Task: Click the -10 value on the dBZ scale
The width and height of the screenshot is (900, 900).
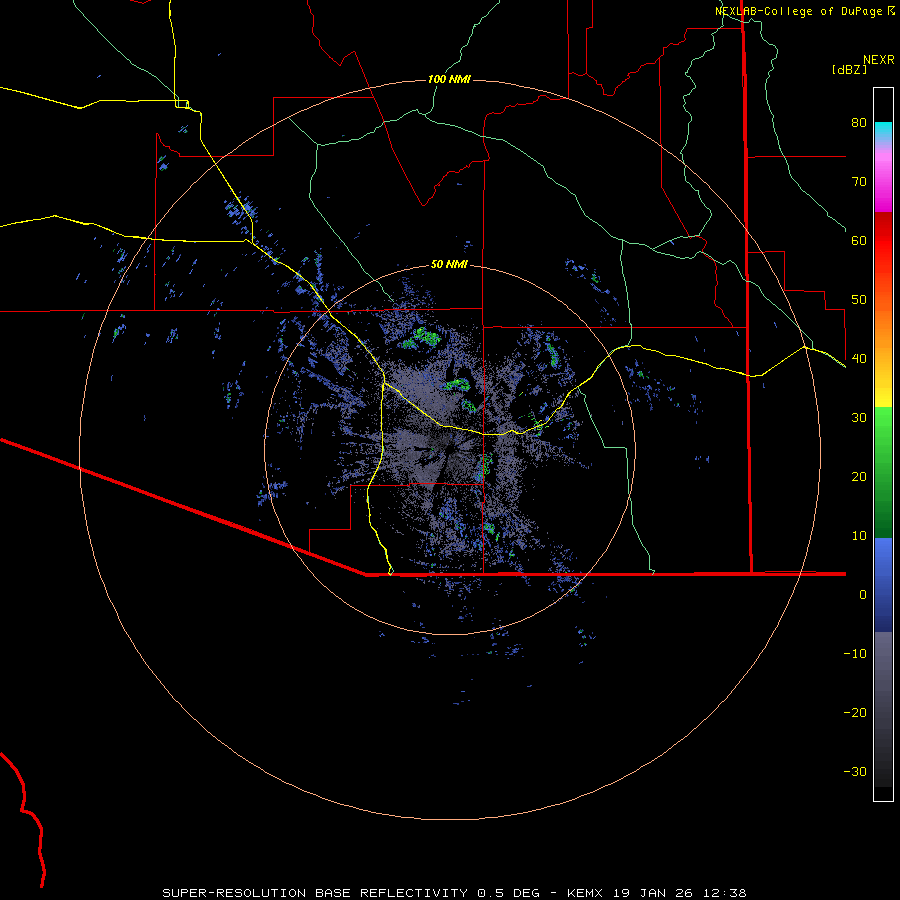Action: point(855,654)
